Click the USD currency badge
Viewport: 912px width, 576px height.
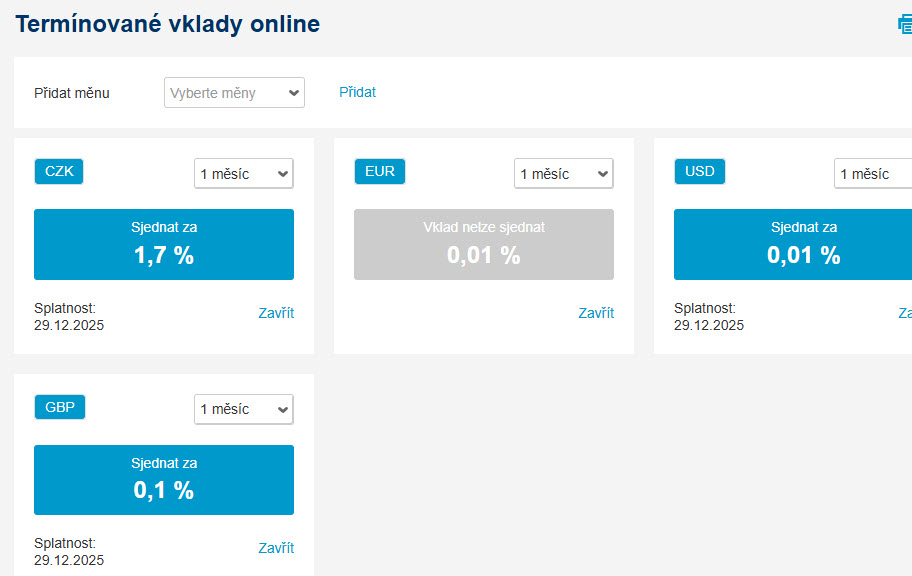coord(700,172)
